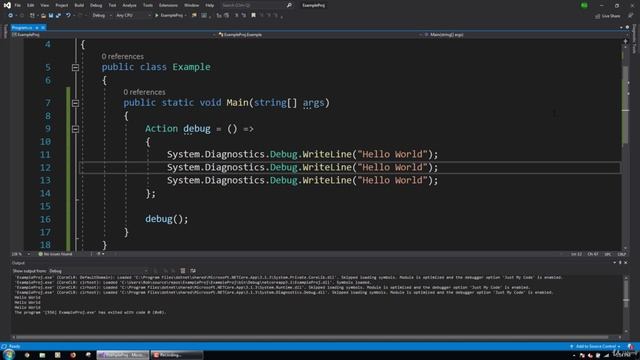This screenshot has height=360, width=640.
Task: Open the Tools menu
Action: tap(148, 5)
